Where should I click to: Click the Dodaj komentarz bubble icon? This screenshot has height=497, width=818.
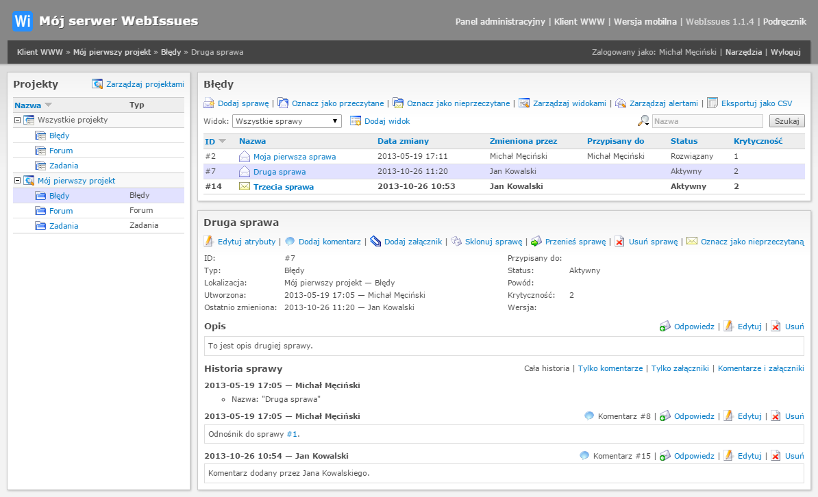[x=290, y=241]
